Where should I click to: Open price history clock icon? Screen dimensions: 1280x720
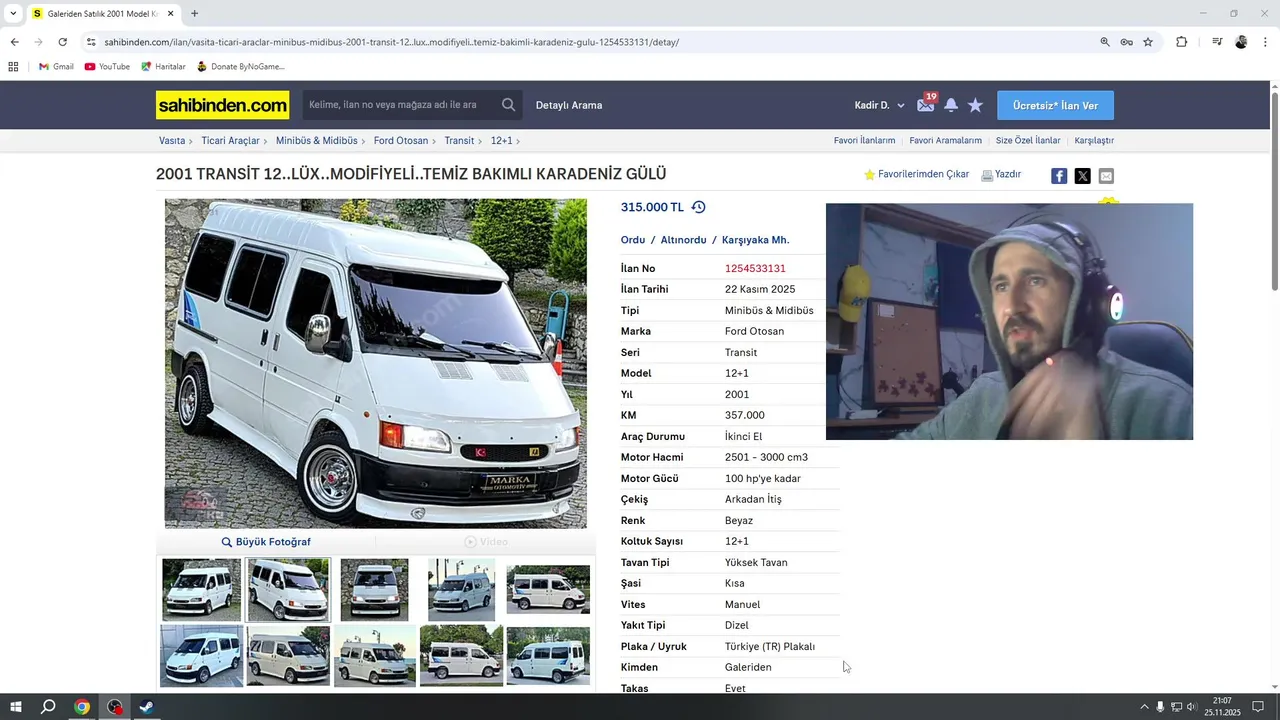[698, 207]
